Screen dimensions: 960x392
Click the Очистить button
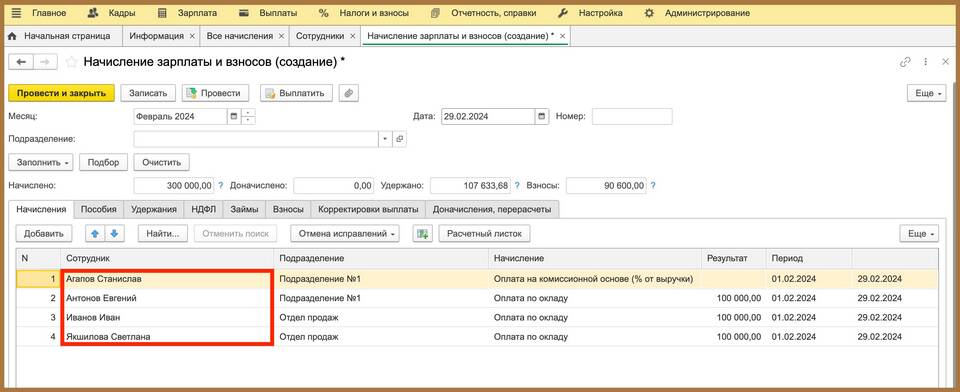[x=162, y=162]
